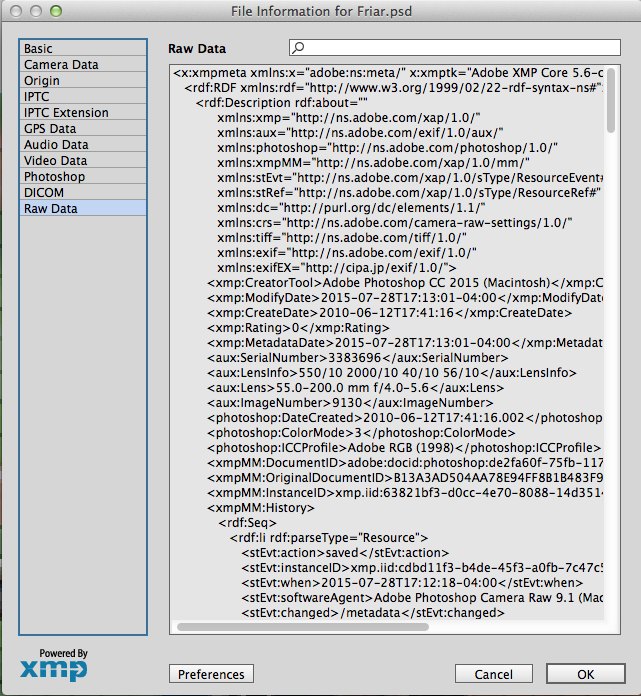Click the stEvt:changed /metadata line
Viewport: 641px width, 696px height.
click(373, 613)
